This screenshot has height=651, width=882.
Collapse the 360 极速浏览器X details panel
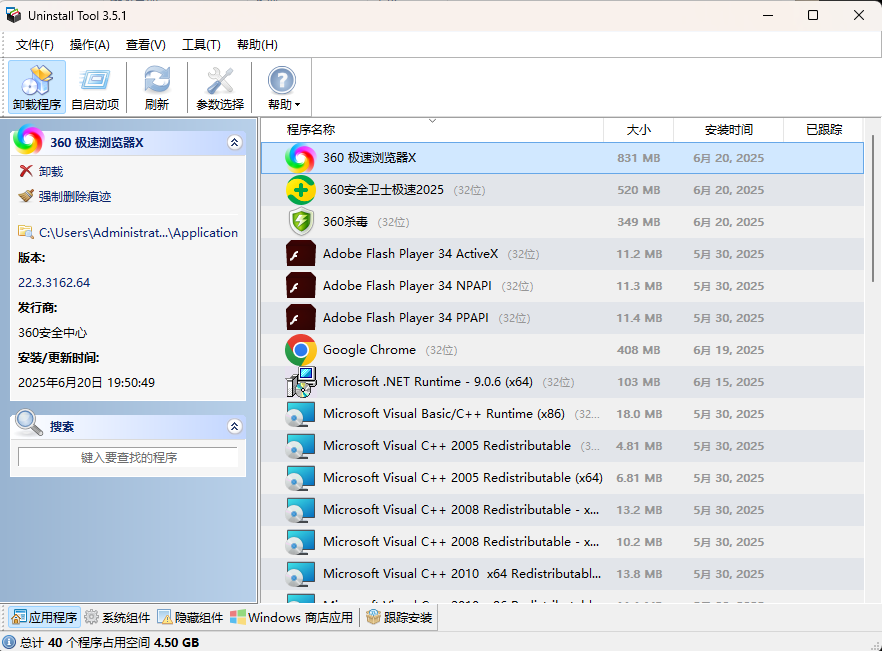tap(235, 142)
